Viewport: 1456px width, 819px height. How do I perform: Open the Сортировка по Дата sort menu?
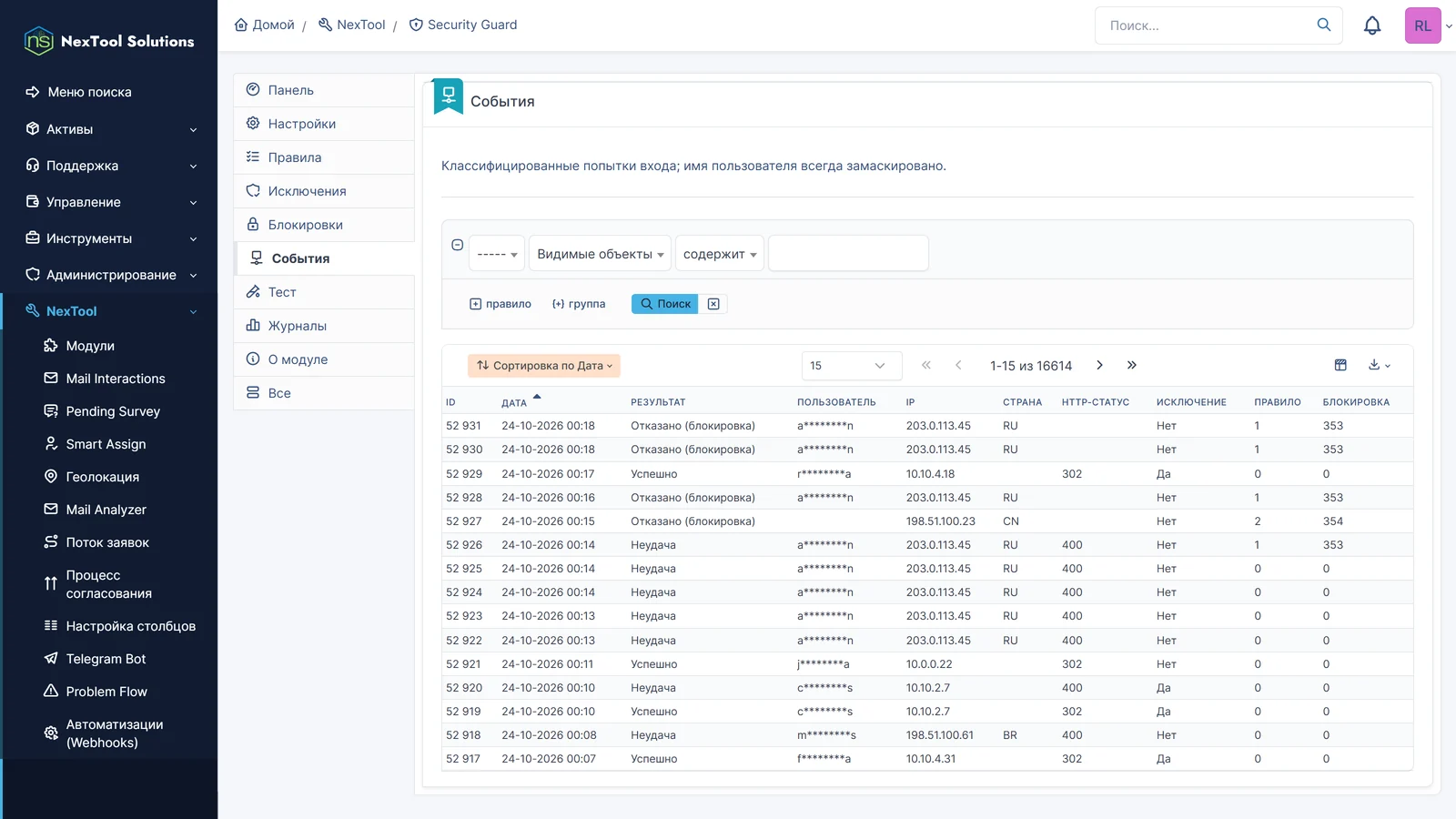[x=544, y=366]
